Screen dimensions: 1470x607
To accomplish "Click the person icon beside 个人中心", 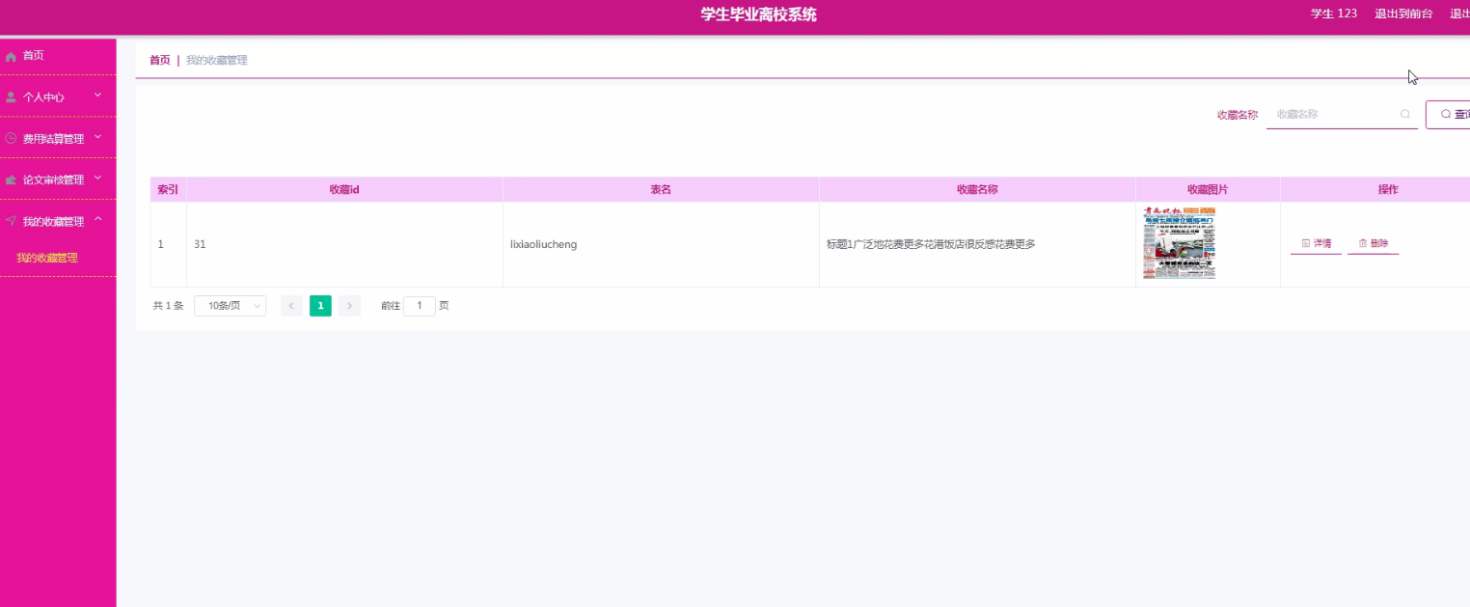I will tap(11, 98).
